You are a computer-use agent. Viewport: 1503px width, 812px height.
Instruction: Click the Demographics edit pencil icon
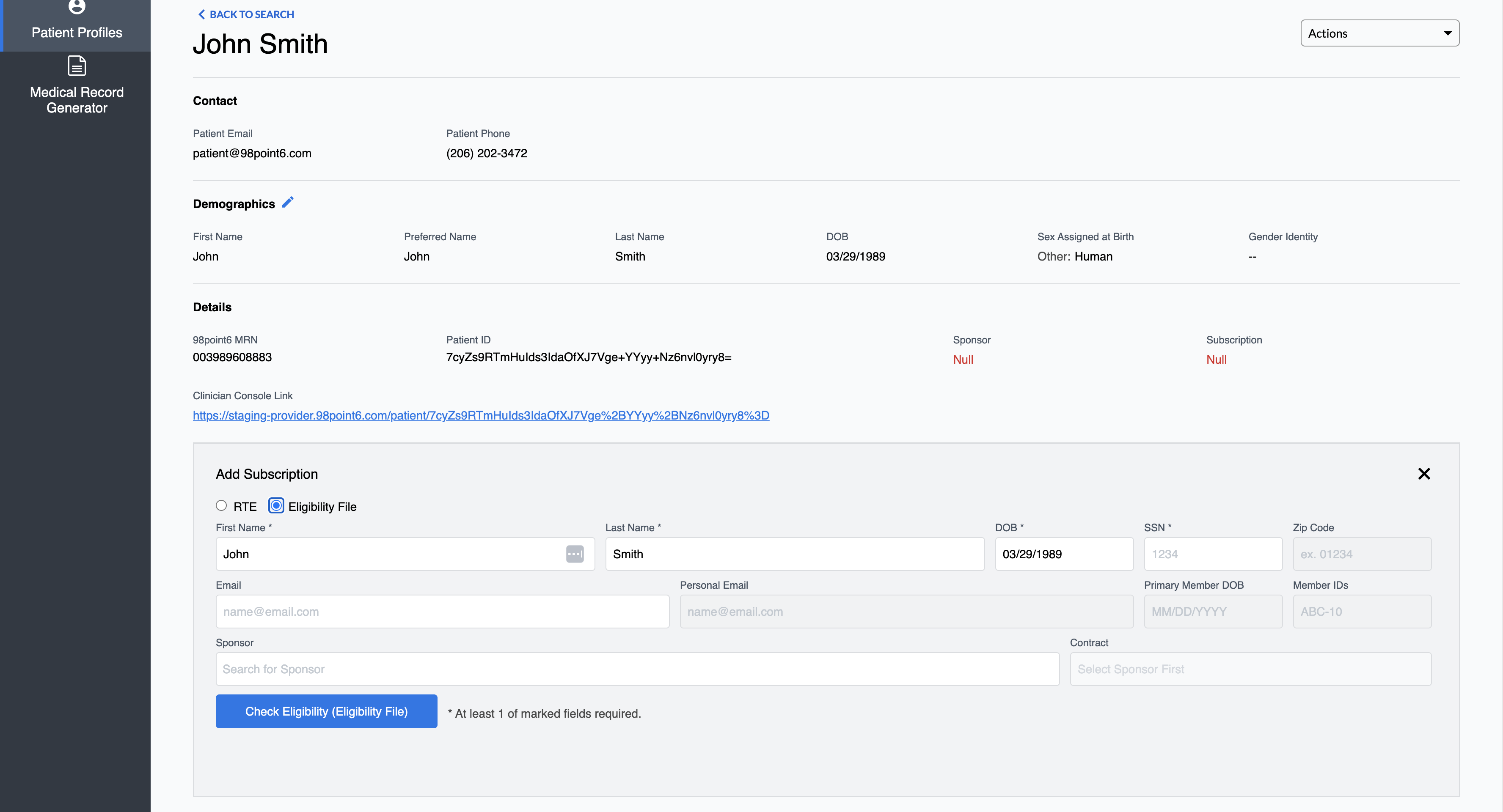[x=288, y=203]
